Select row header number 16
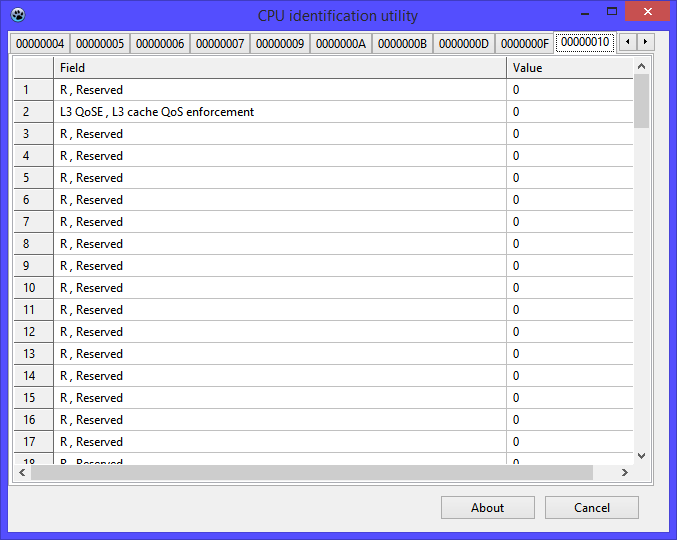The image size is (677, 540). point(34,420)
